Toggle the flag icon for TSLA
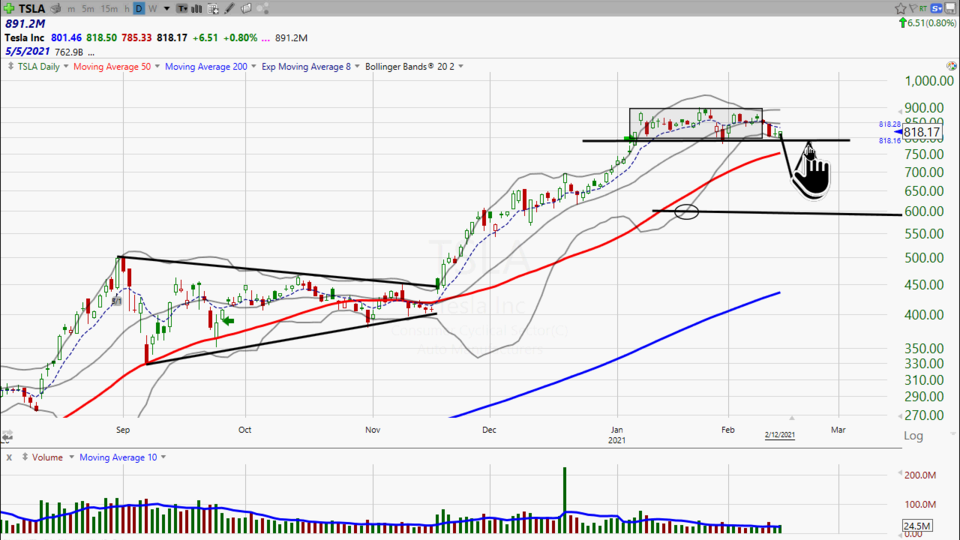 (x=913, y=8)
